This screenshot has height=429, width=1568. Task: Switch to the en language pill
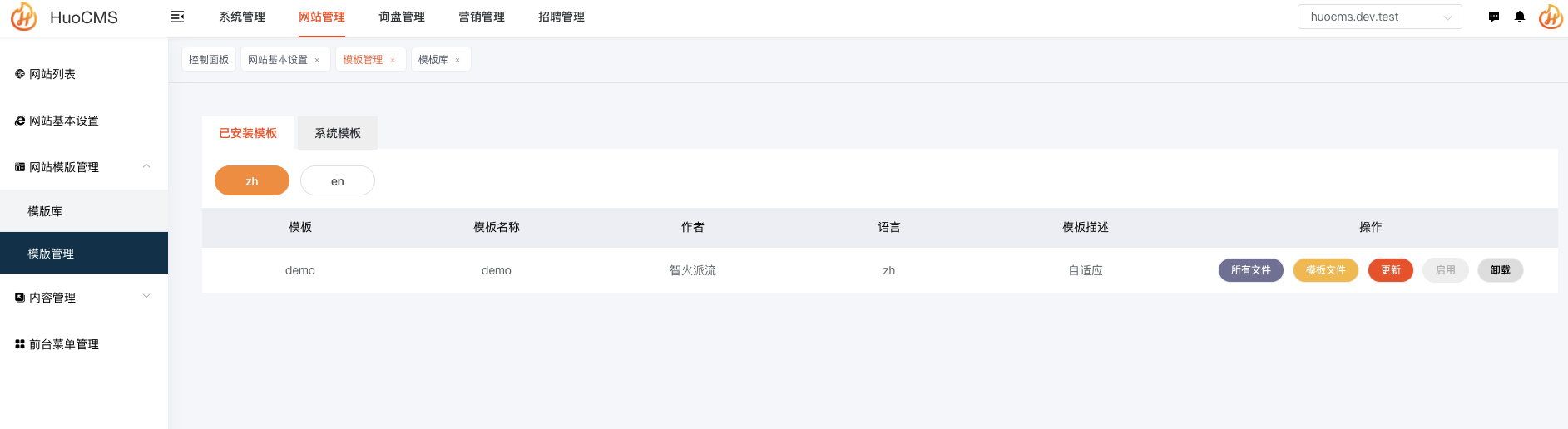pos(338,180)
